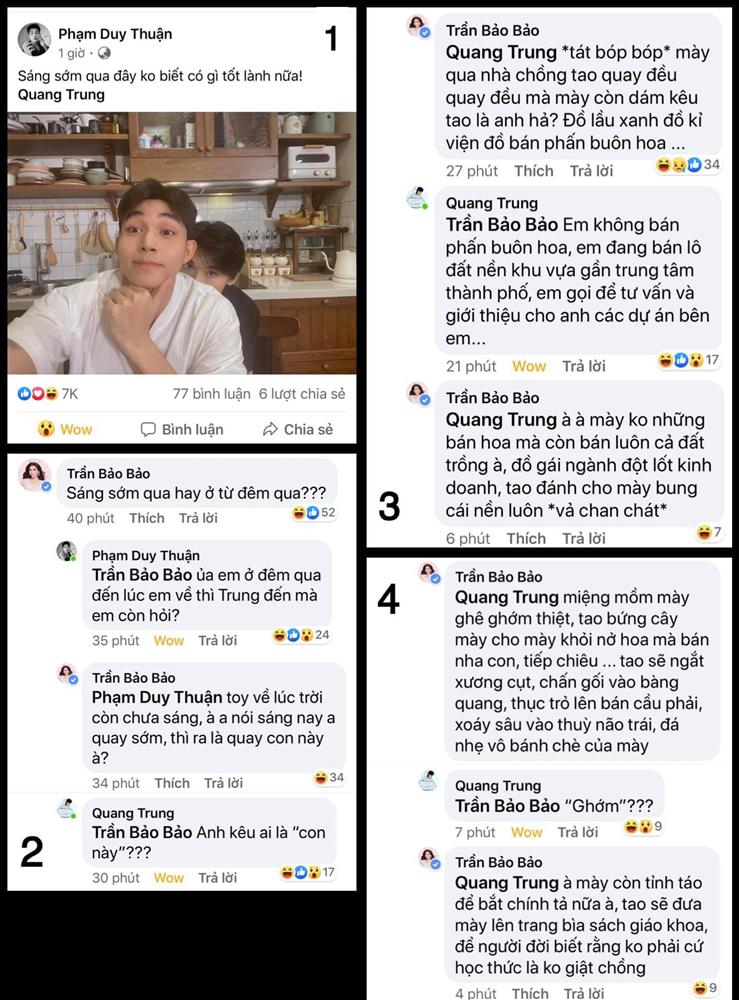739x1000 pixels.
Task: Open the 77 bình luận comments list
Action: pyautogui.click(x=211, y=393)
